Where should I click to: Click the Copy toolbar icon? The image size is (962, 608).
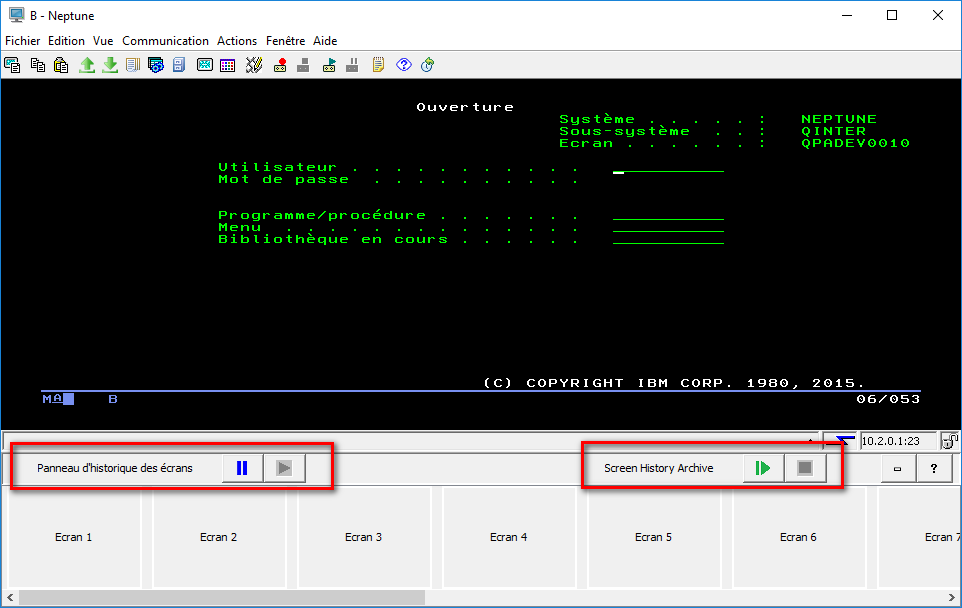point(37,65)
